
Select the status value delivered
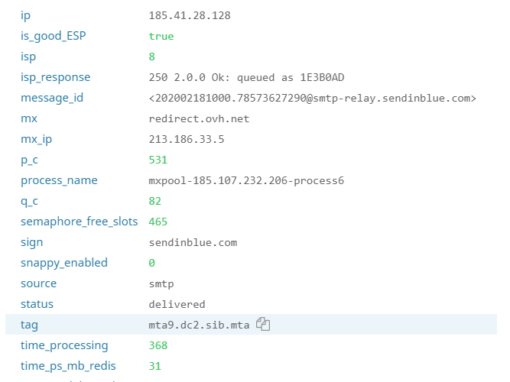[177, 304]
